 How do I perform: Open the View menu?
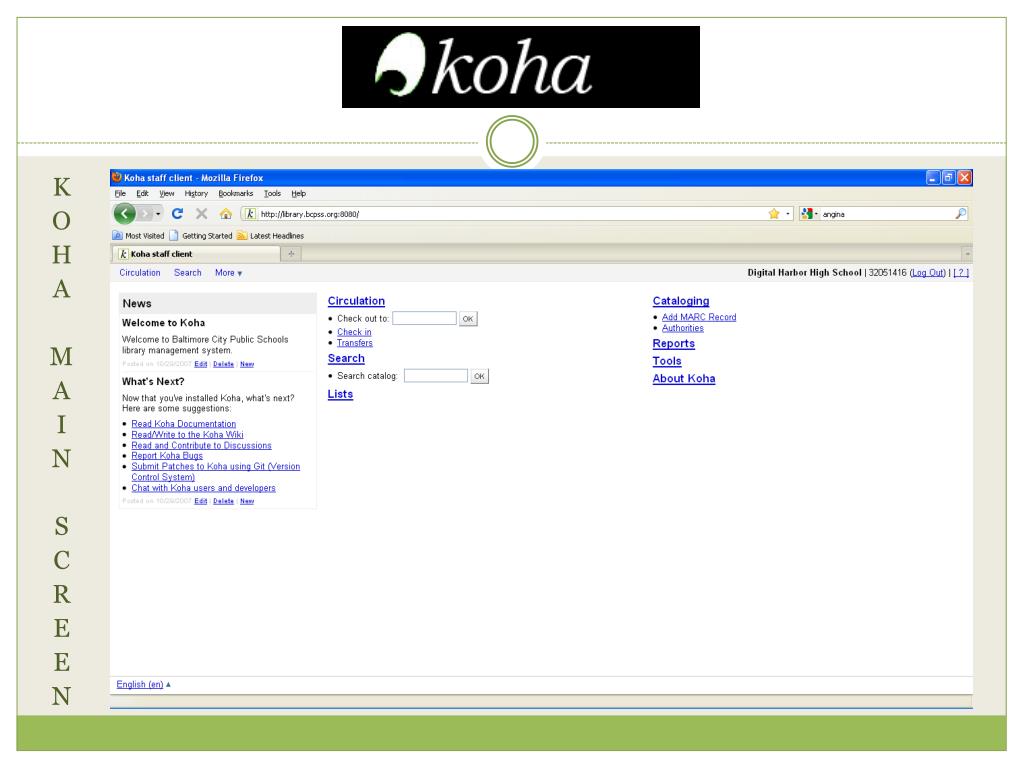(167, 194)
